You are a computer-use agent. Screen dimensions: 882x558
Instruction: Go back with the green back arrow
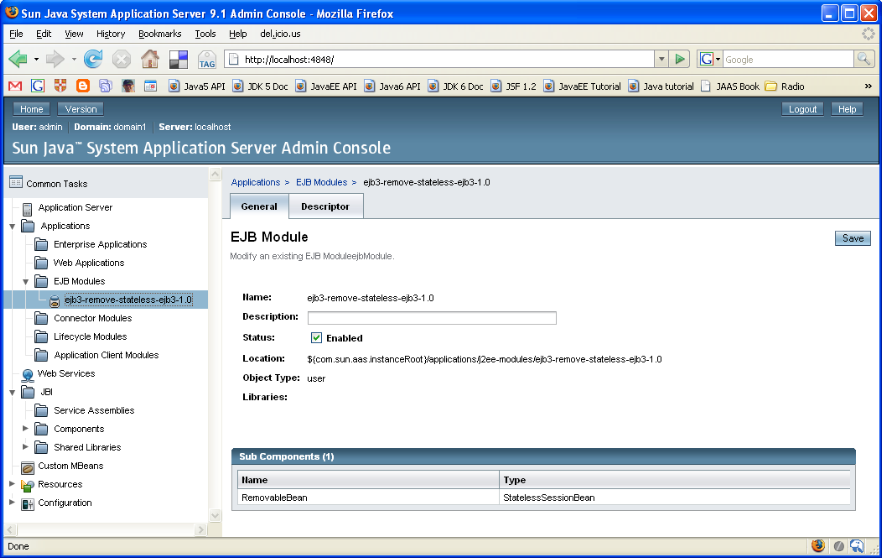tap(18, 58)
